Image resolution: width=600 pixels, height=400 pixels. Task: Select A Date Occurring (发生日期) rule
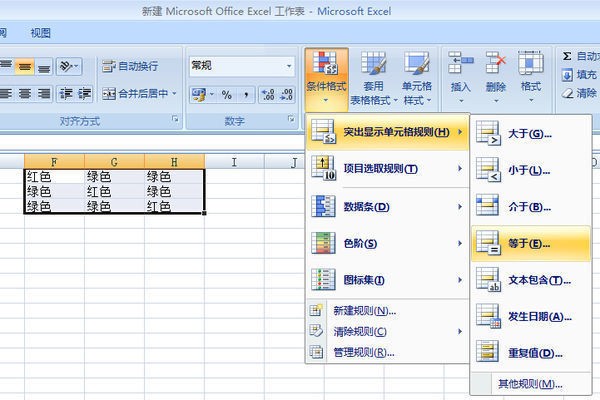pyautogui.click(x=531, y=317)
